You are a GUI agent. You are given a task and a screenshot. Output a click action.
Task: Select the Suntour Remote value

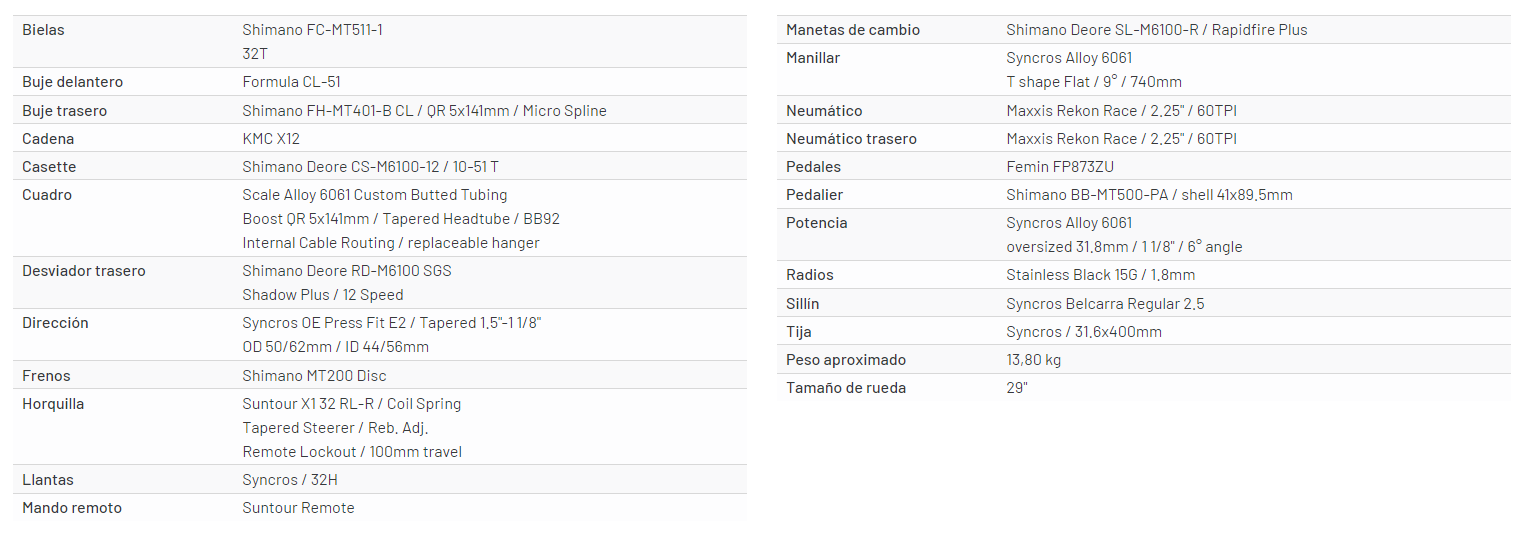click(x=298, y=508)
